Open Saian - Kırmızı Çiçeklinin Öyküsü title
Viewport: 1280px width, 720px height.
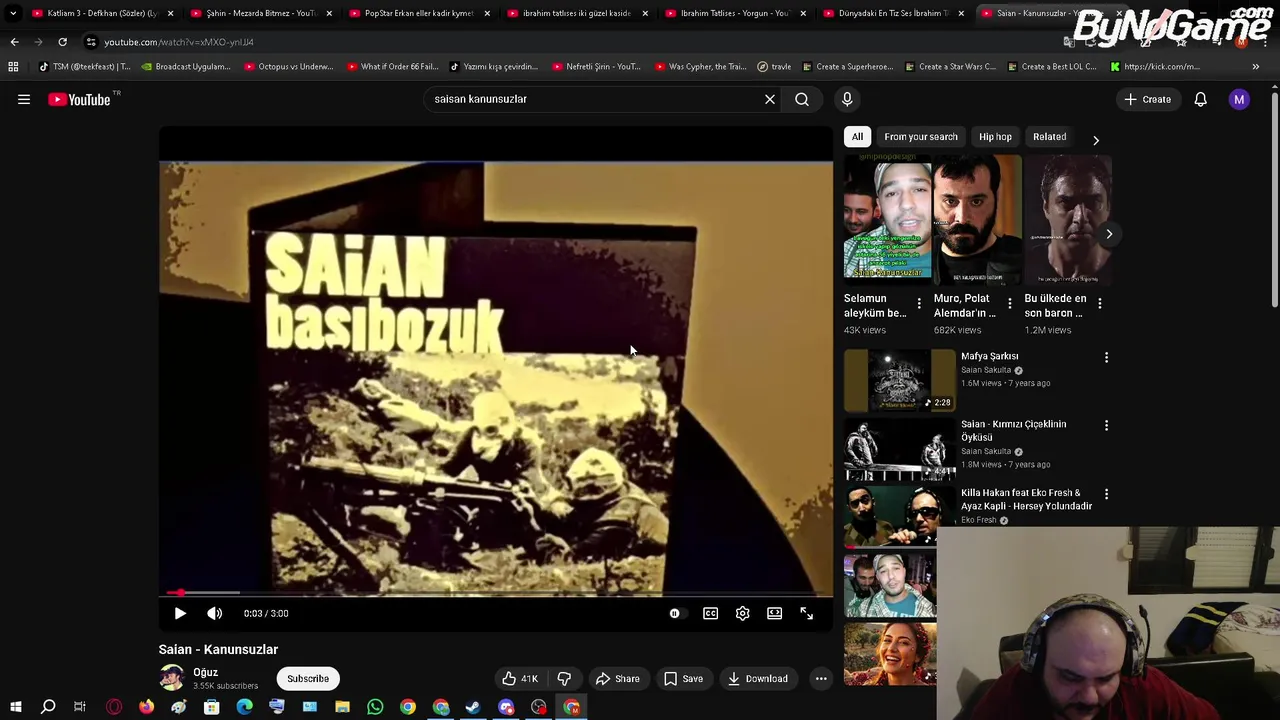pyautogui.click(x=1013, y=431)
